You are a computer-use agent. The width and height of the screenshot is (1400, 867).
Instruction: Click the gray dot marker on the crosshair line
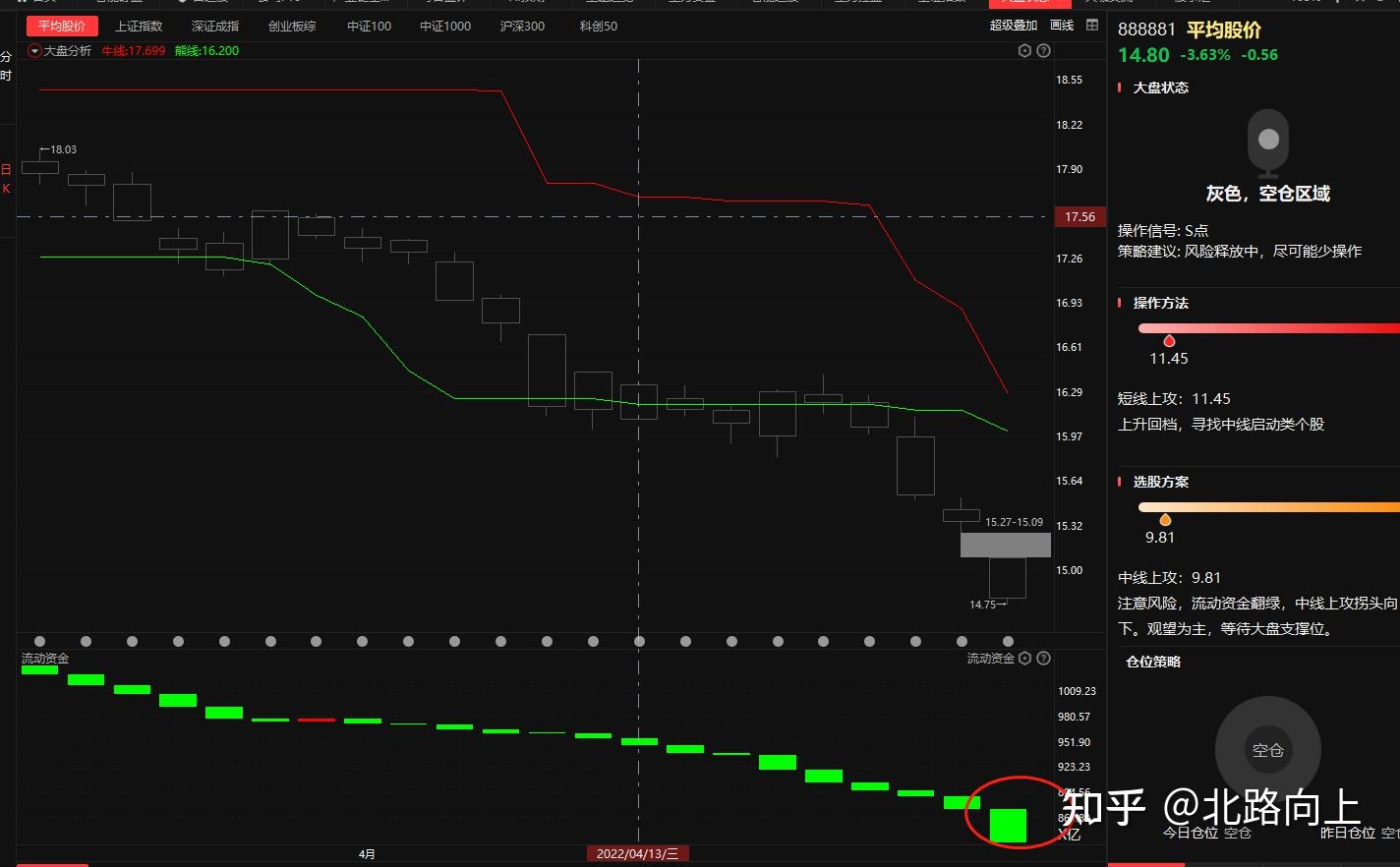639,641
